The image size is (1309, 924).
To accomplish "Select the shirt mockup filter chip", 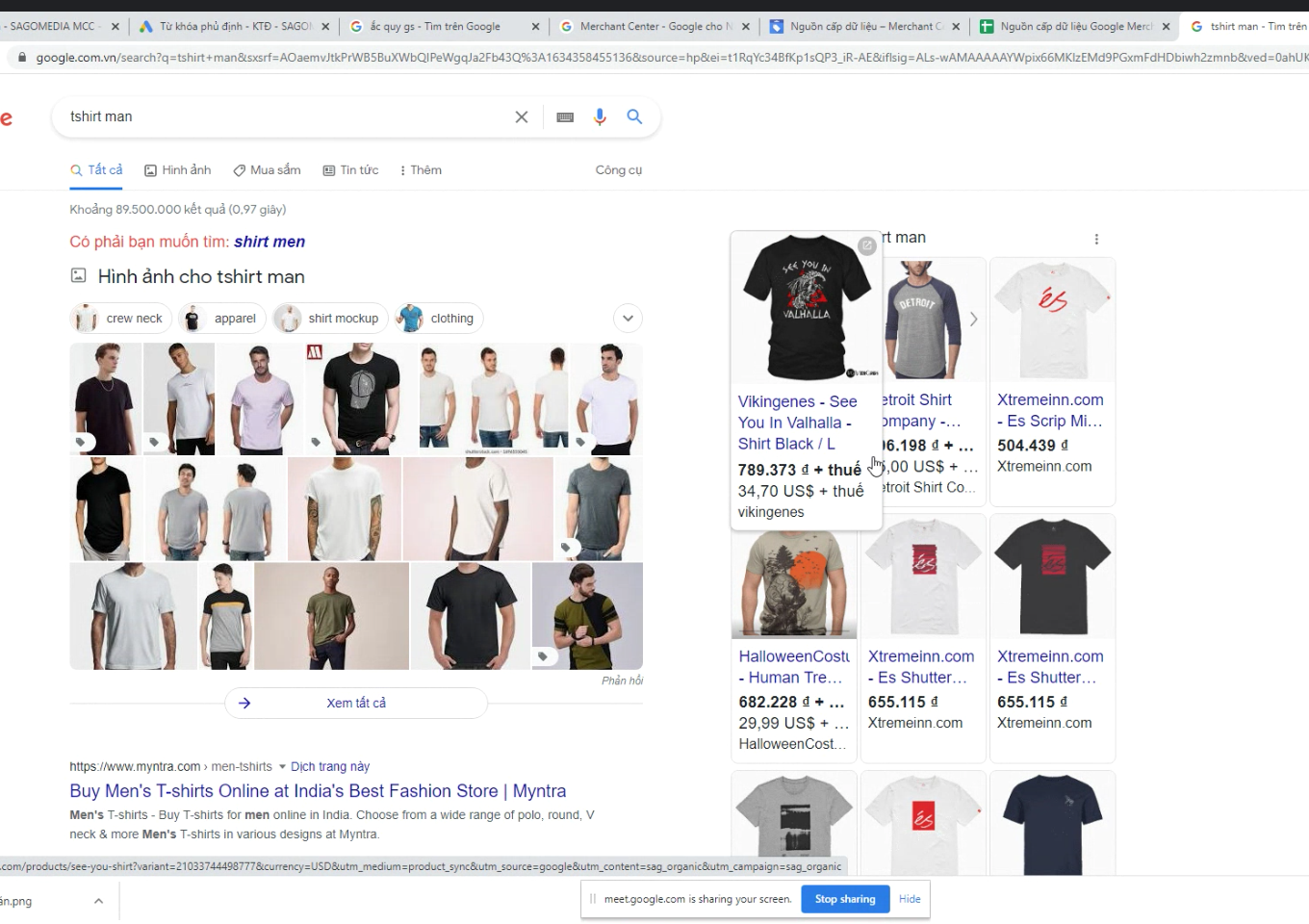I will [330, 319].
